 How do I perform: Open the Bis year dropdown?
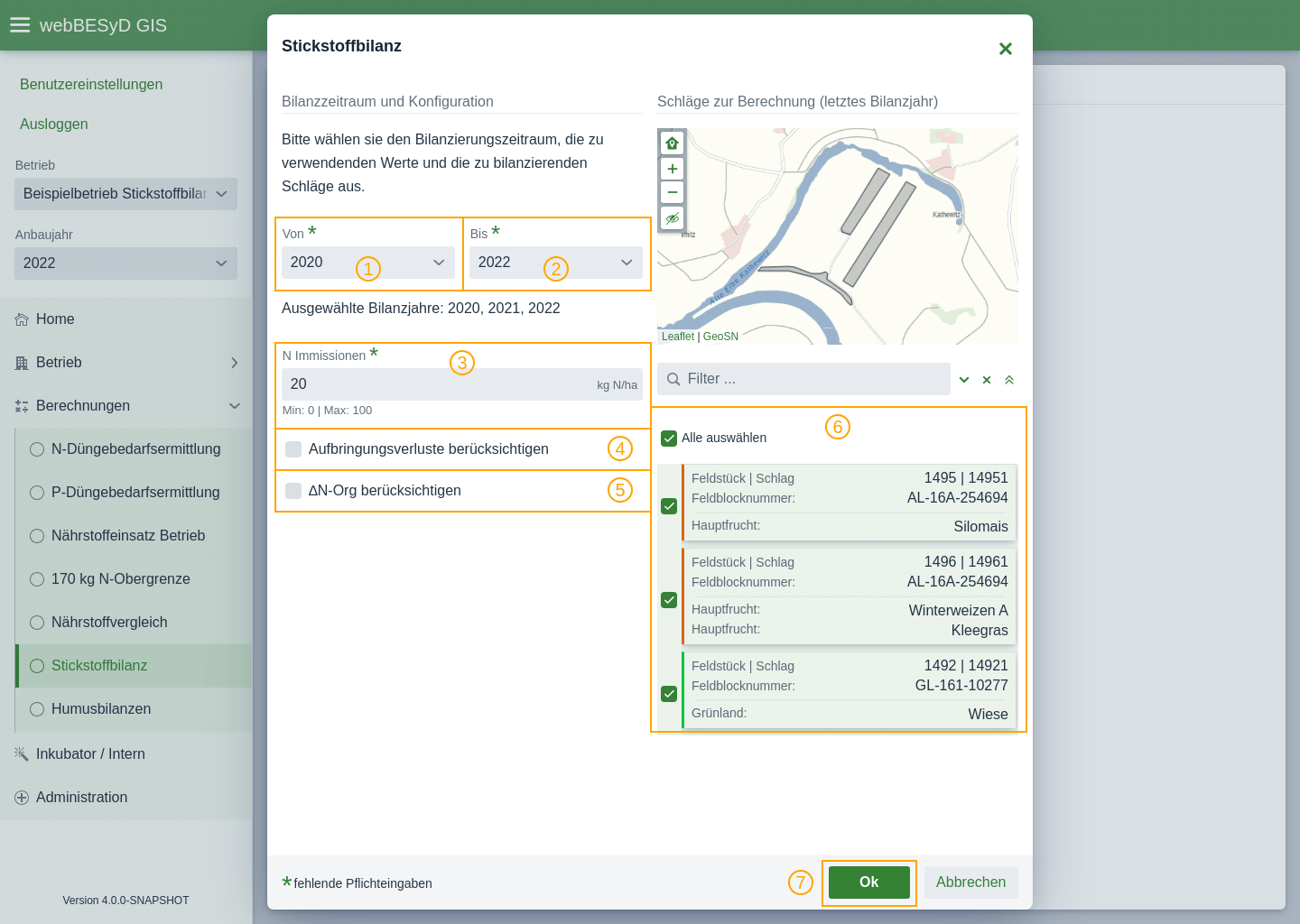[x=556, y=263]
